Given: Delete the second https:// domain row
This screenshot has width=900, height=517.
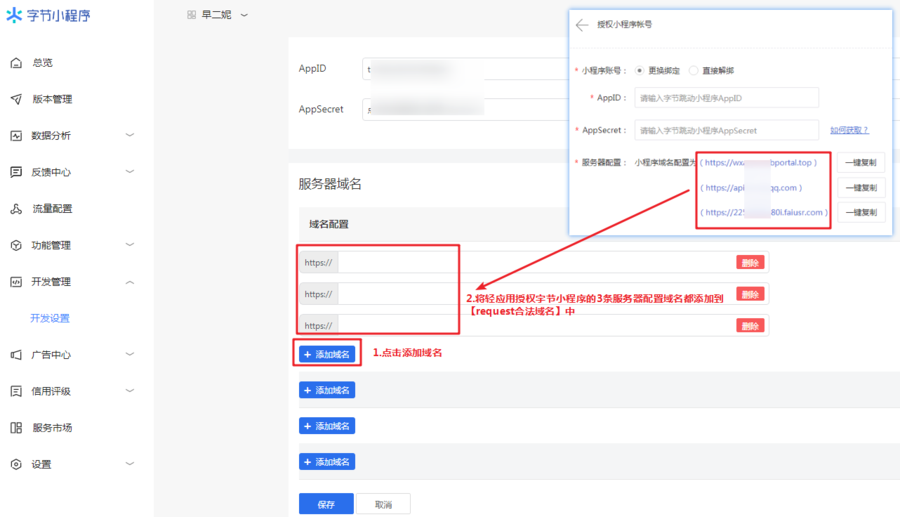Looking at the screenshot, I should (750, 294).
